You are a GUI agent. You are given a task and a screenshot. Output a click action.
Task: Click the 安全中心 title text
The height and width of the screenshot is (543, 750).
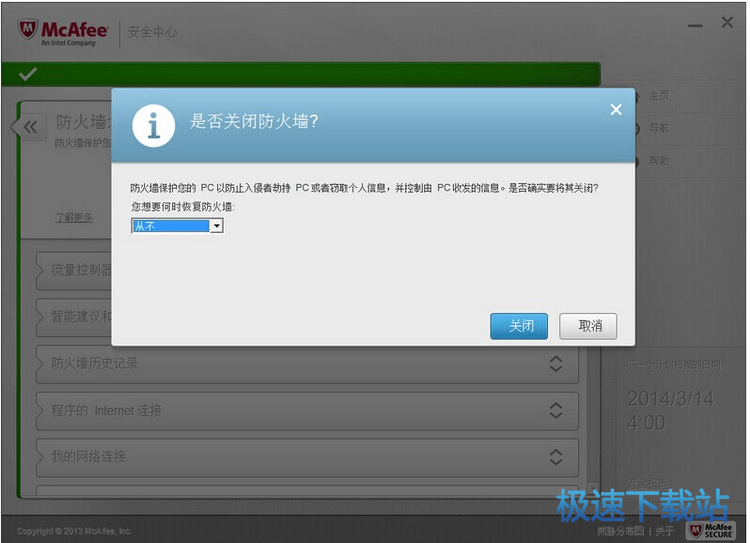click(x=152, y=32)
